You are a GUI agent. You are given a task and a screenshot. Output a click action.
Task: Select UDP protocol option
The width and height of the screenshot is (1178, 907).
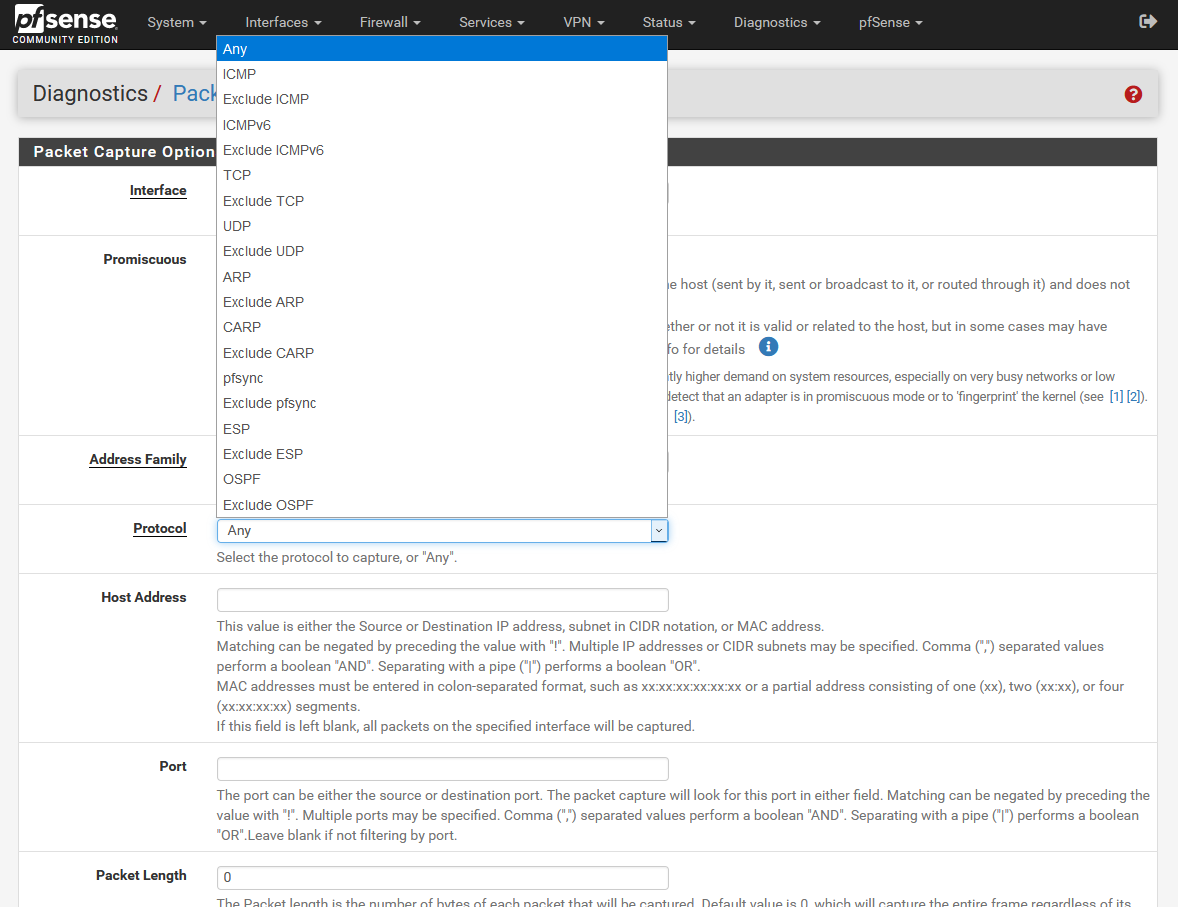[442, 226]
